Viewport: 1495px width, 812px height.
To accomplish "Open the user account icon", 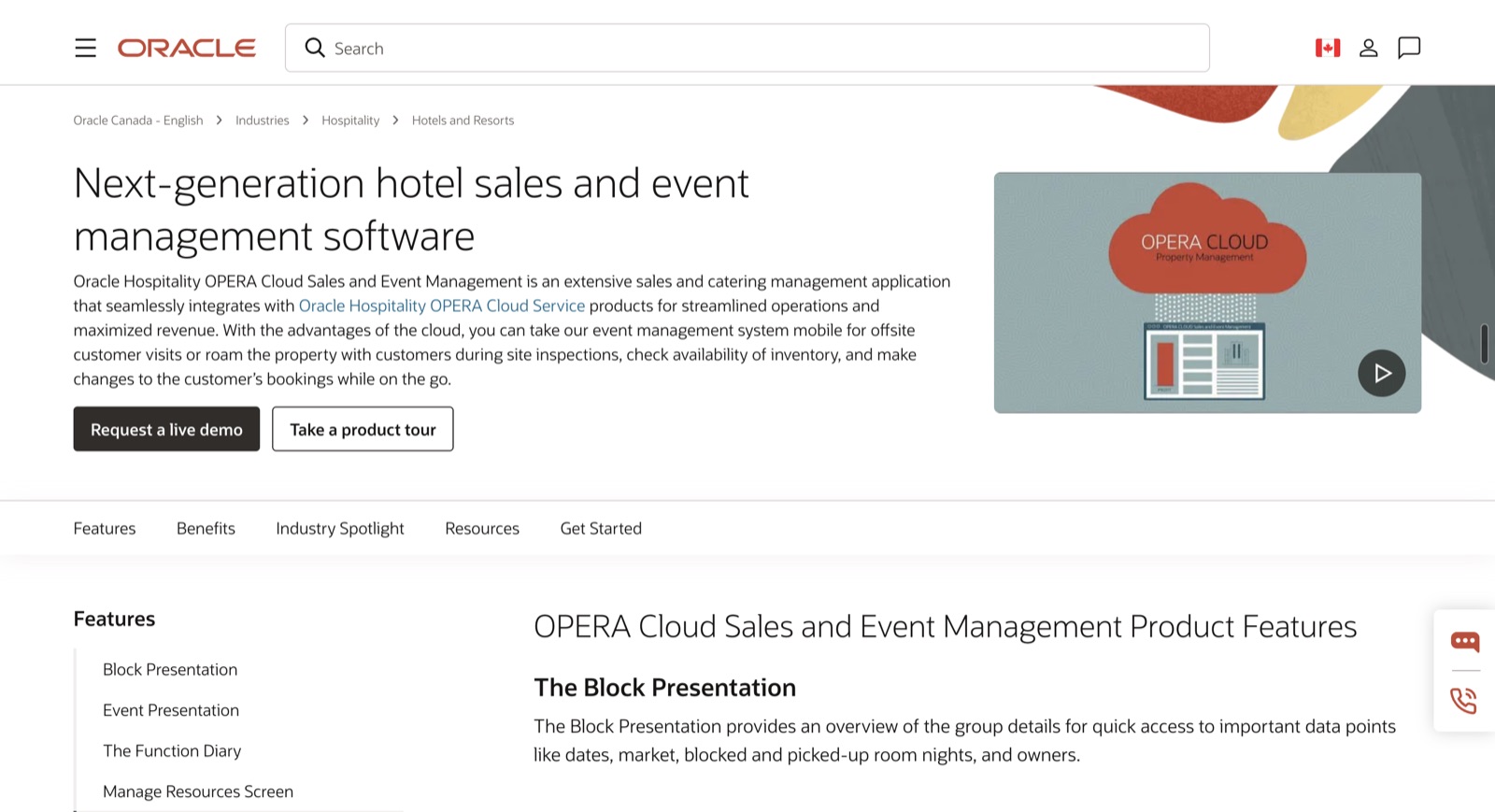I will [x=1369, y=48].
